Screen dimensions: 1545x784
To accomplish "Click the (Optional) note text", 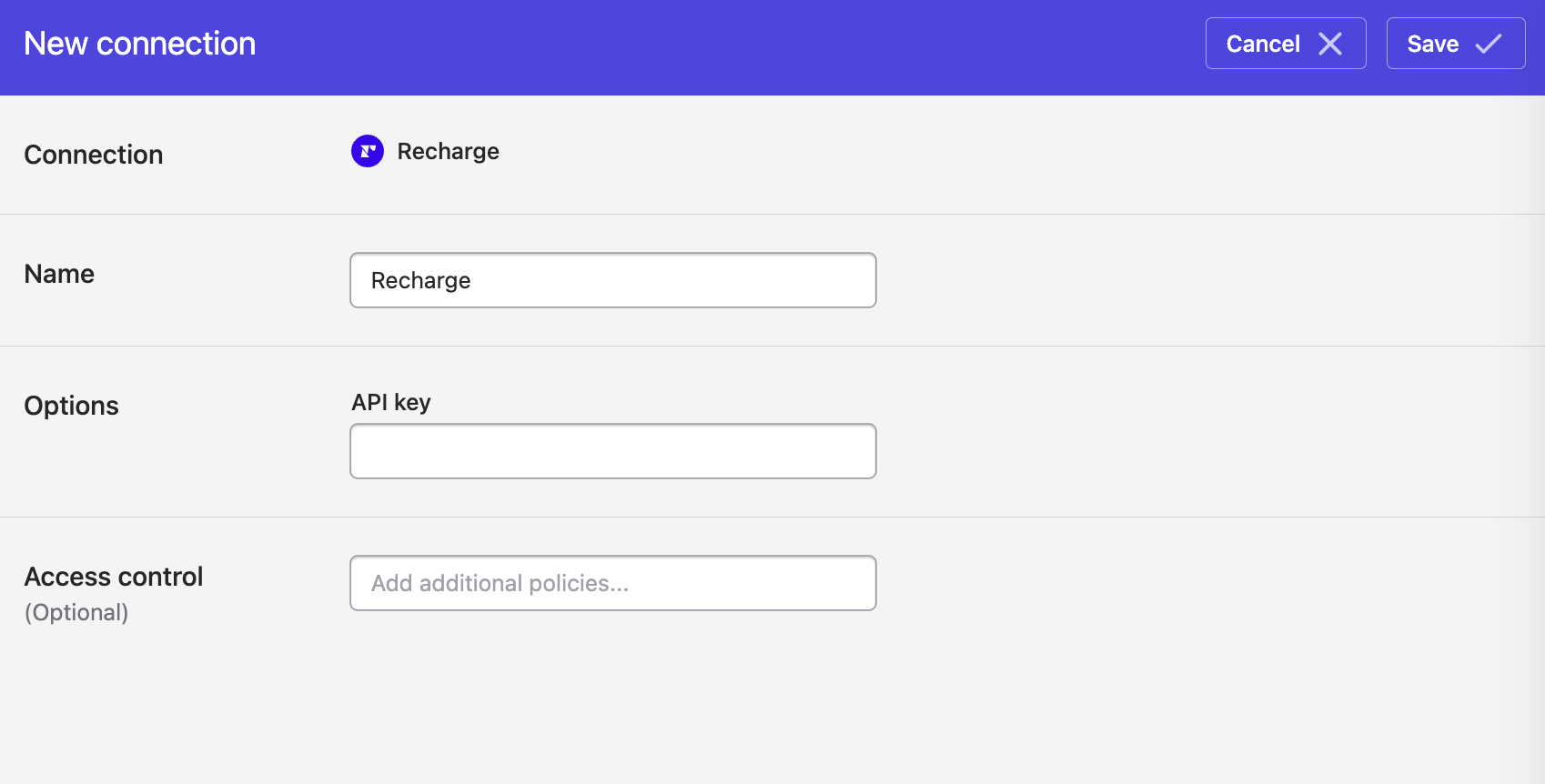I will (x=76, y=612).
